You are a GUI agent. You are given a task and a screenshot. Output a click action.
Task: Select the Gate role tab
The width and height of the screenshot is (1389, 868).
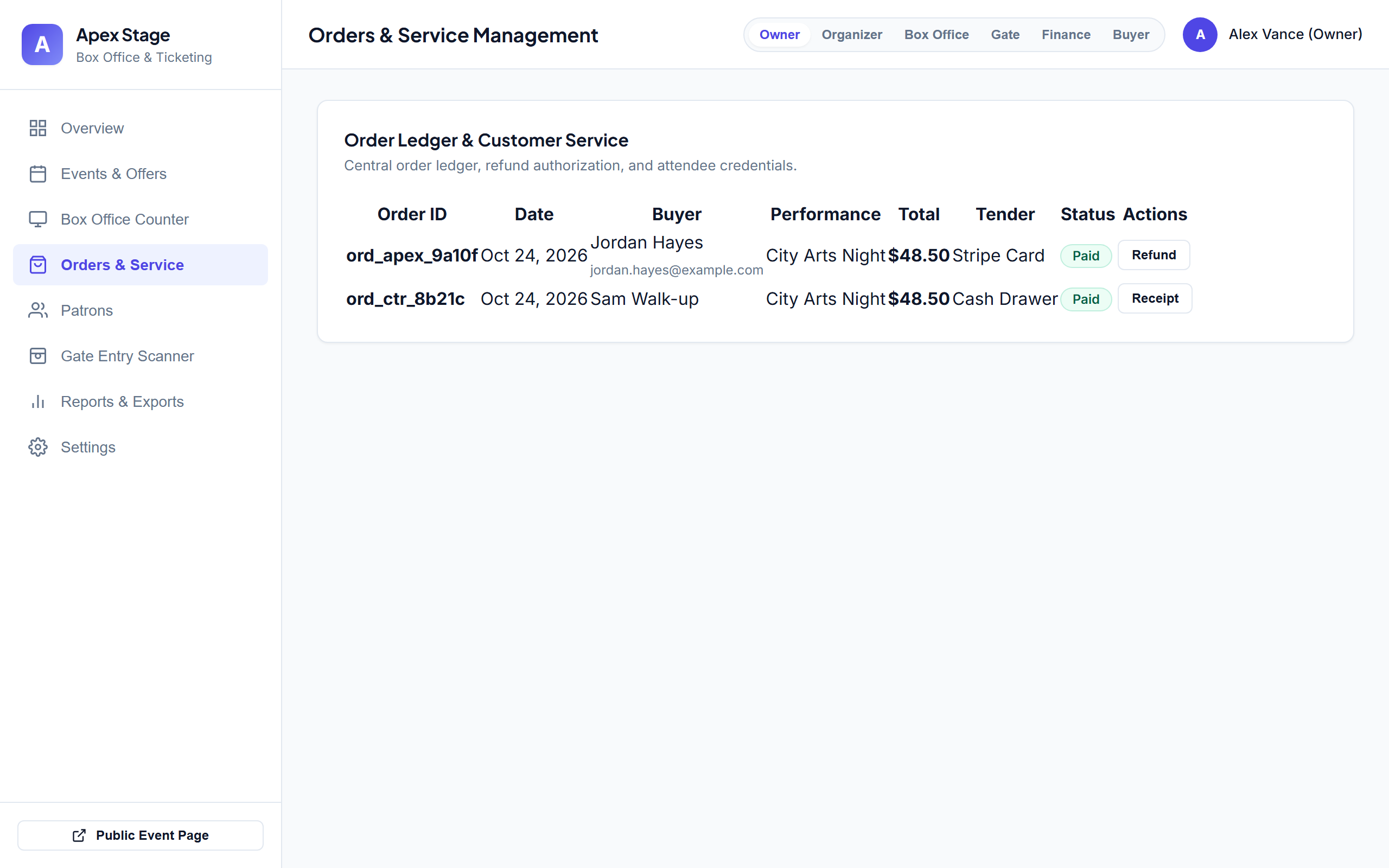tap(1005, 34)
